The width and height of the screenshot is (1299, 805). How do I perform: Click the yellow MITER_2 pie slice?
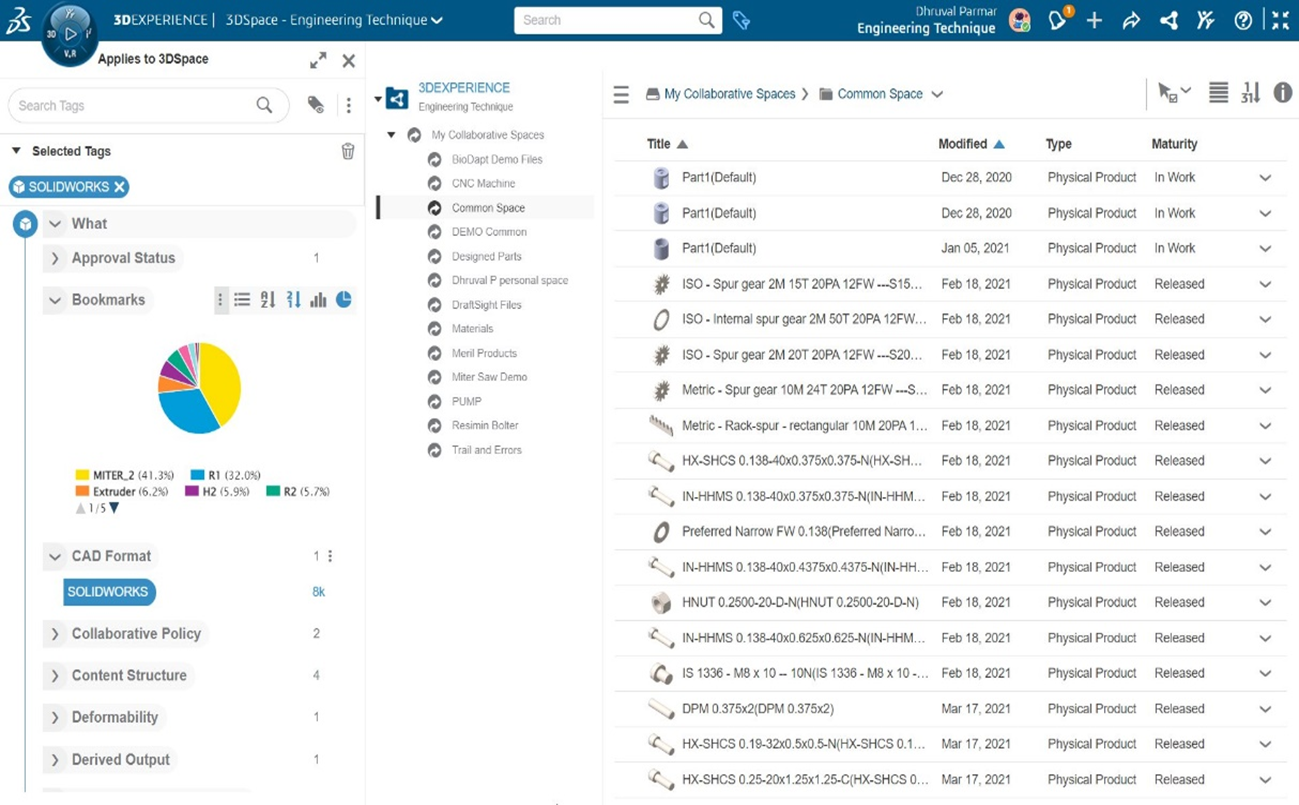coord(222,380)
